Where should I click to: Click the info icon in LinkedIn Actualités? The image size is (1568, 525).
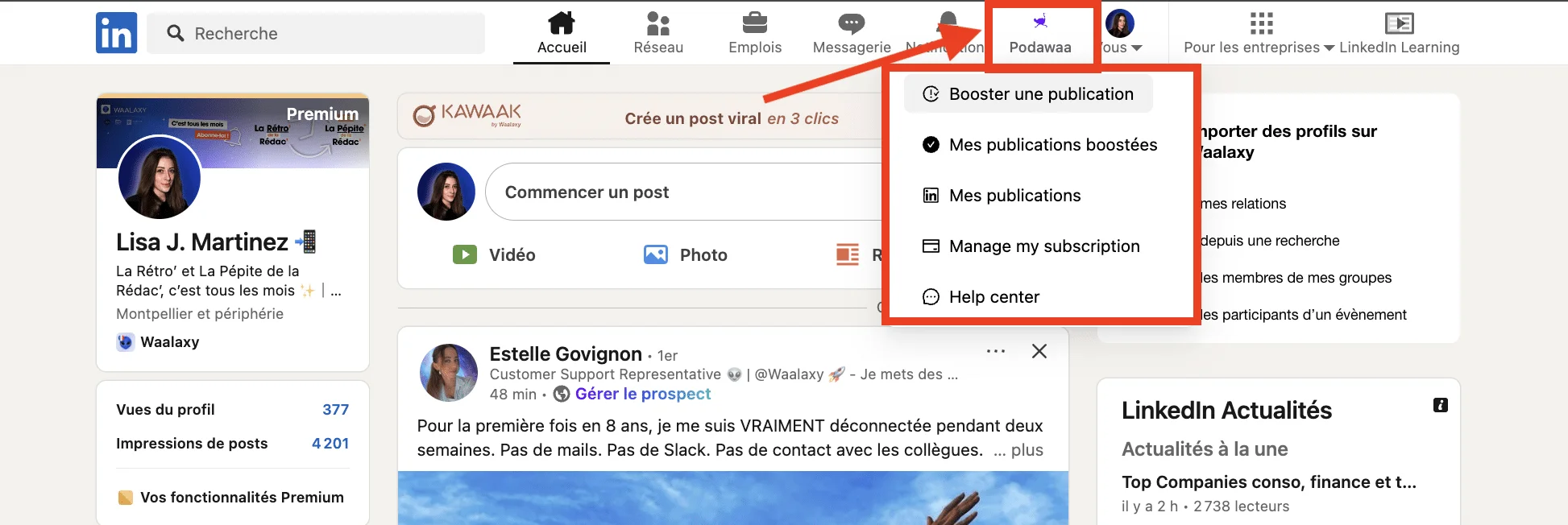click(1441, 405)
